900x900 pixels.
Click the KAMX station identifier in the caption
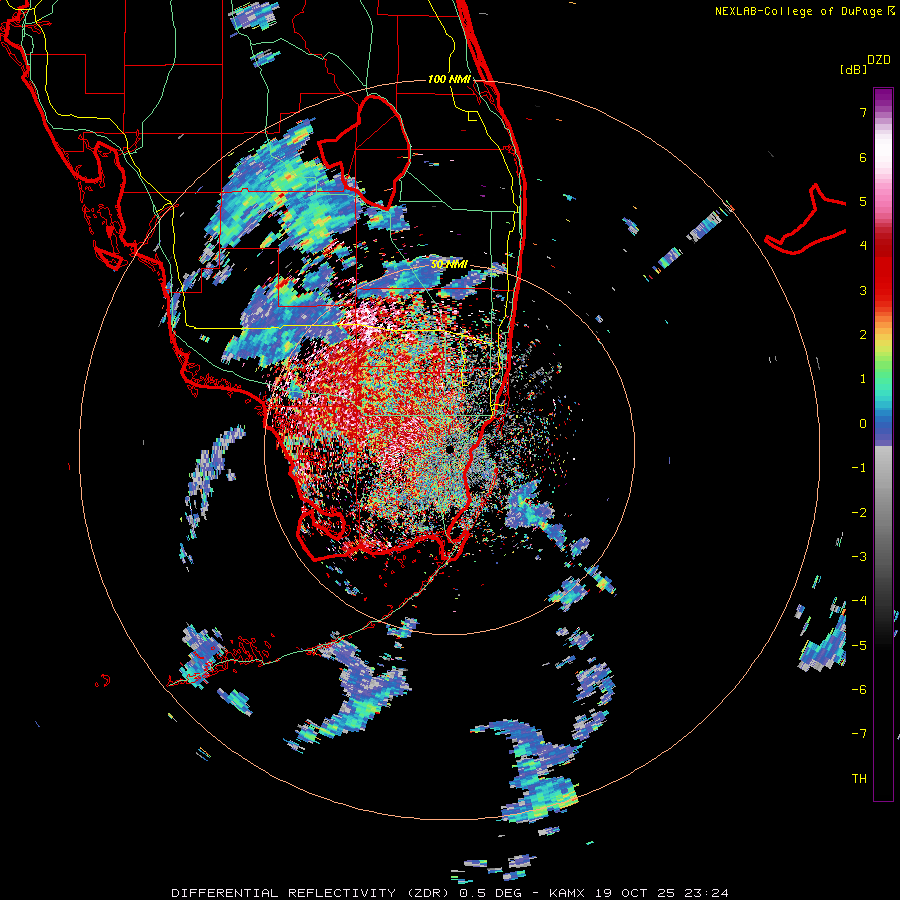point(567,893)
